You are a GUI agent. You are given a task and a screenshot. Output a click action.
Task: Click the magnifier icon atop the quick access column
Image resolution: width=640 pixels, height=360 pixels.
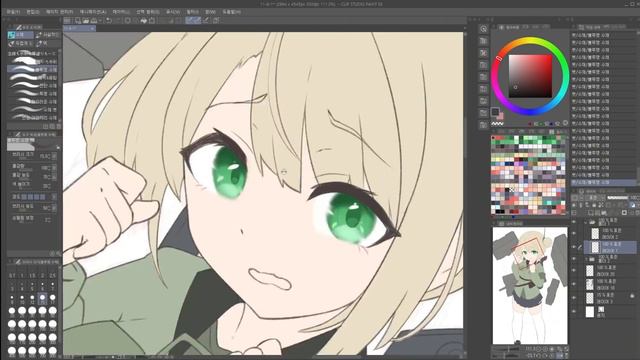484,29
